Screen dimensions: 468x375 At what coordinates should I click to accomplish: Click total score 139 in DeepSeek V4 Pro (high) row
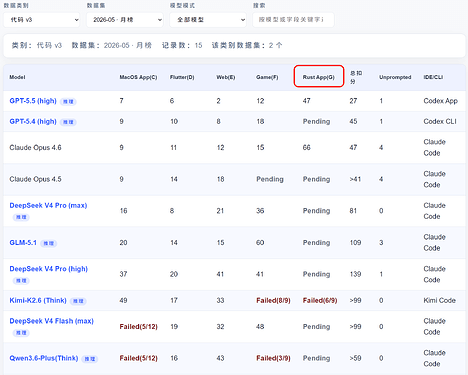355,274
